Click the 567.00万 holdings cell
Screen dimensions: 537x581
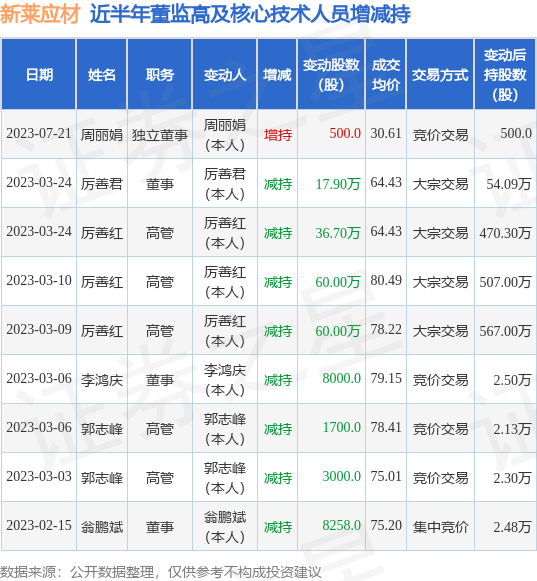coord(505,331)
